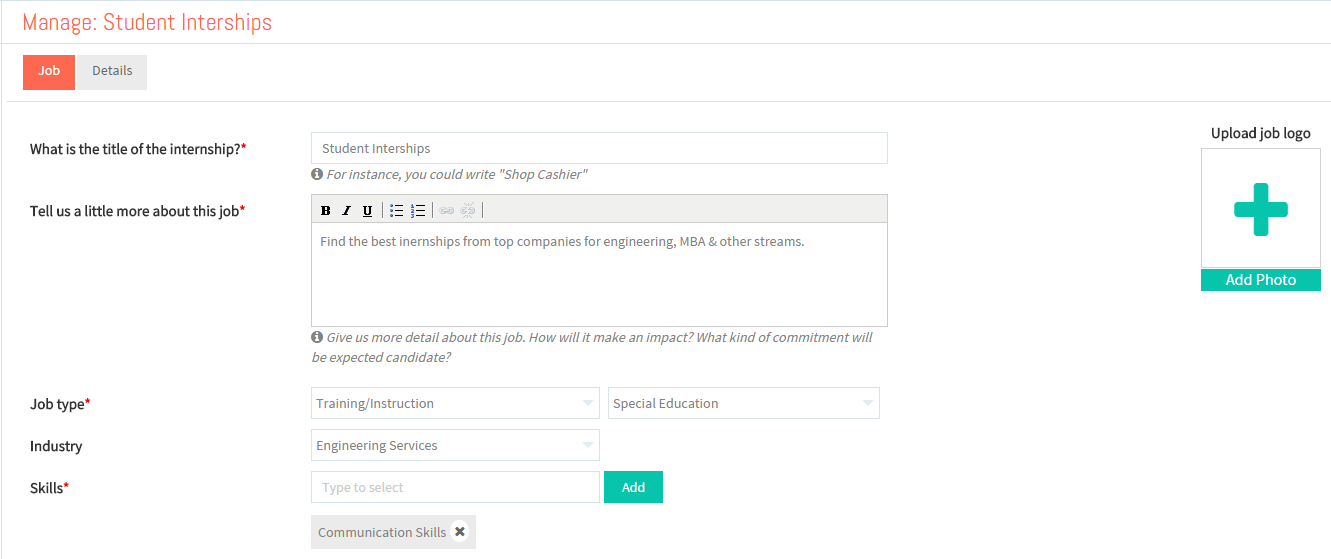Click the unlink icon in the editor toolbar
Viewport: 1331px width, 559px height.
(x=468, y=210)
